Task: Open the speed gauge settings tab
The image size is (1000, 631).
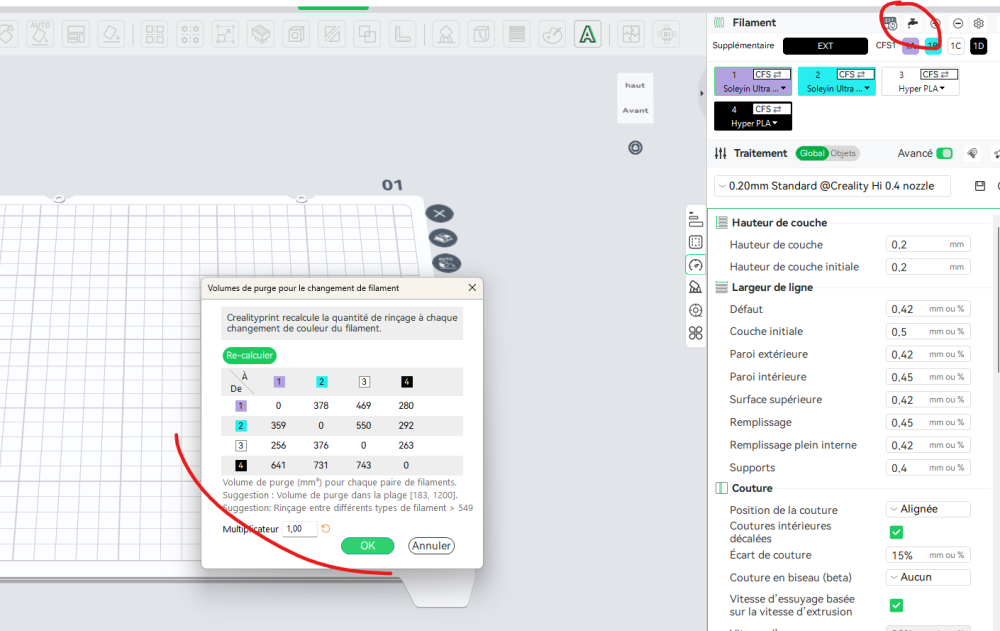Action: [x=696, y=265]
